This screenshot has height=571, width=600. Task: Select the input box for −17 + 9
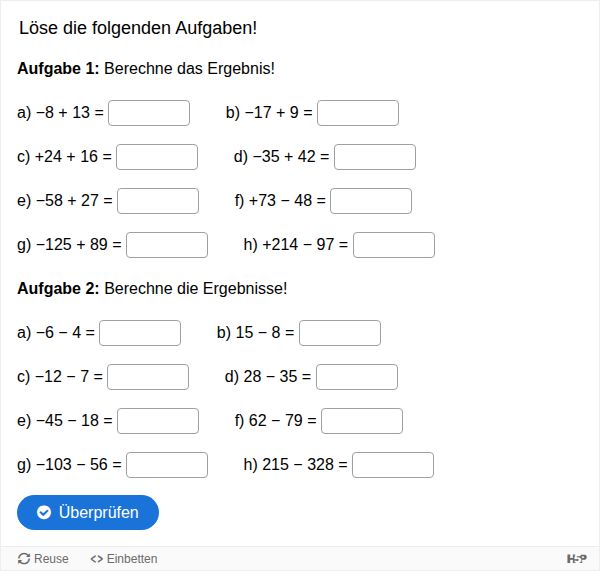[x=358, y=113]
